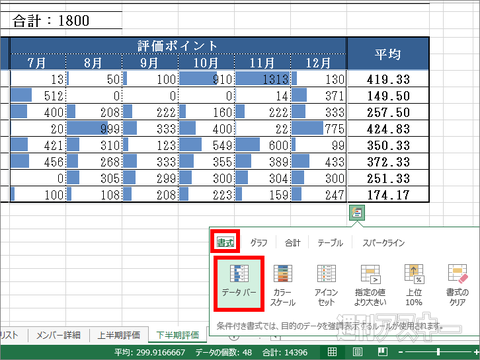Apply アイコン セット icon set formatting
Screen dimensions: 480x360
pyautogui.click(x=326, y=285)
